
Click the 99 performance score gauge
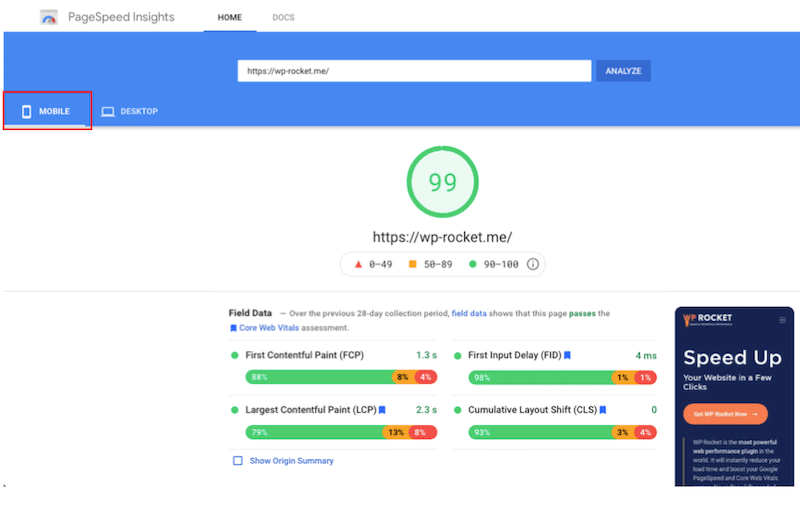pyautogui.click(x=442, y=182)
